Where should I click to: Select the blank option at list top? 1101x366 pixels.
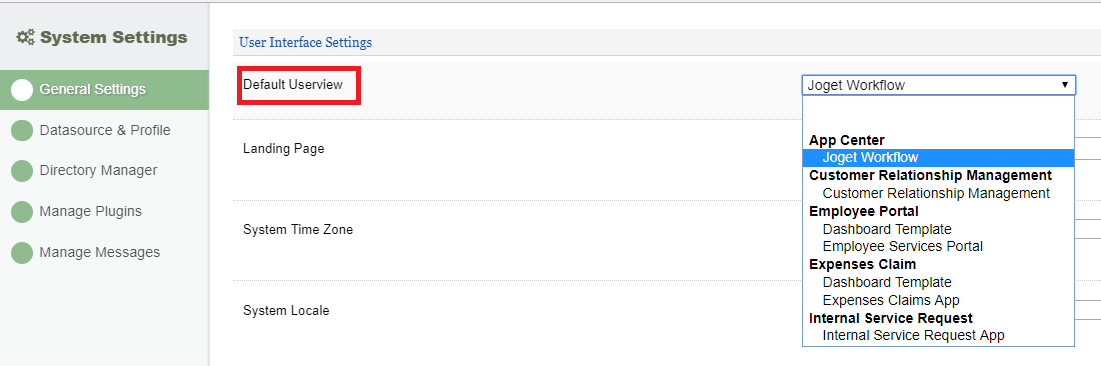[x=938, y=113]
